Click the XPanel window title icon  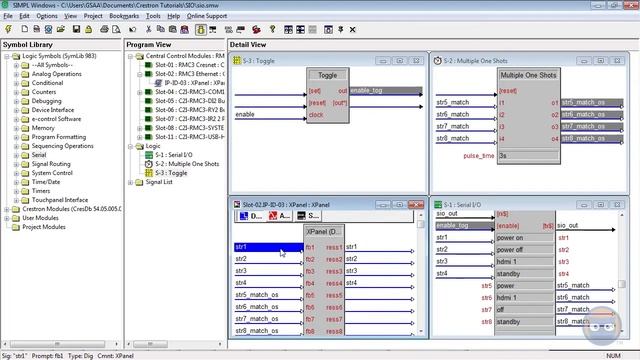(237, 204)
